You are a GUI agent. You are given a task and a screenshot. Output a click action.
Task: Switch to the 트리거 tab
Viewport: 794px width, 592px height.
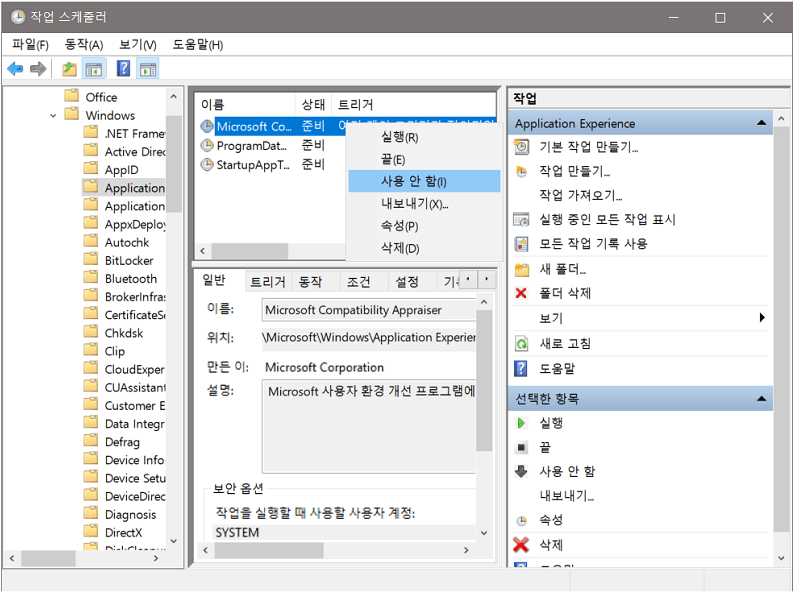click(268, 282)
